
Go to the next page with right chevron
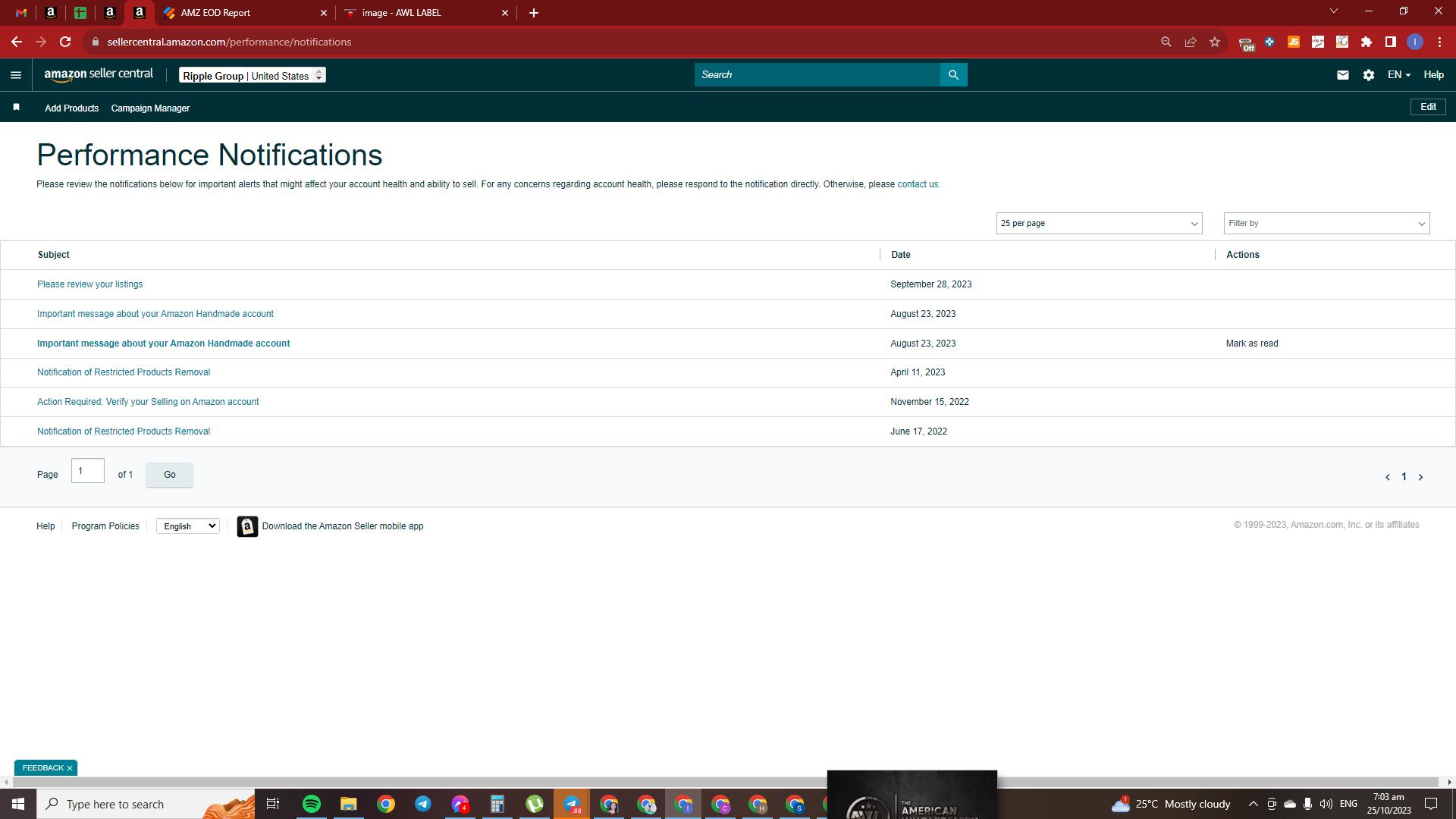(x=1421, y=477)
